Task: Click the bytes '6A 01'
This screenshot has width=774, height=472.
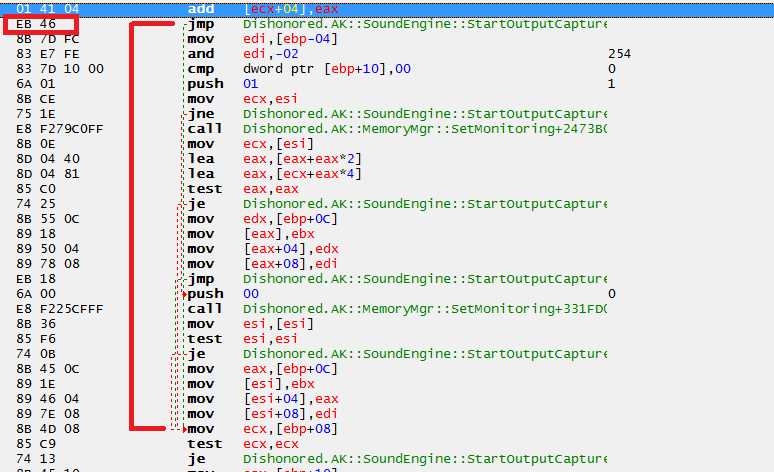Action: [x=36, y=84]
